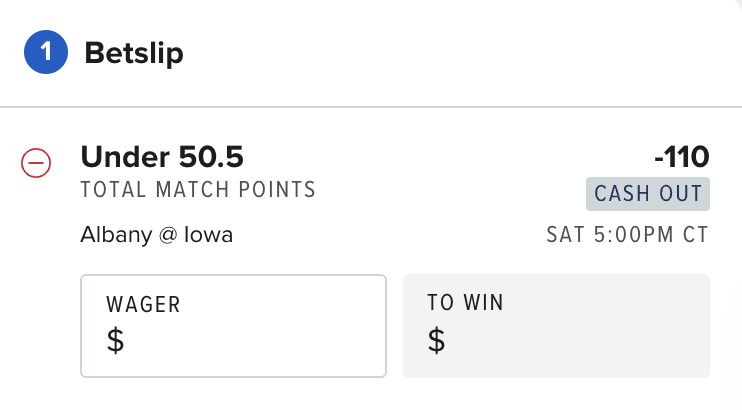Click the -110 odds value
This screenshot has height=410, width=742.
tap(682, 157)
